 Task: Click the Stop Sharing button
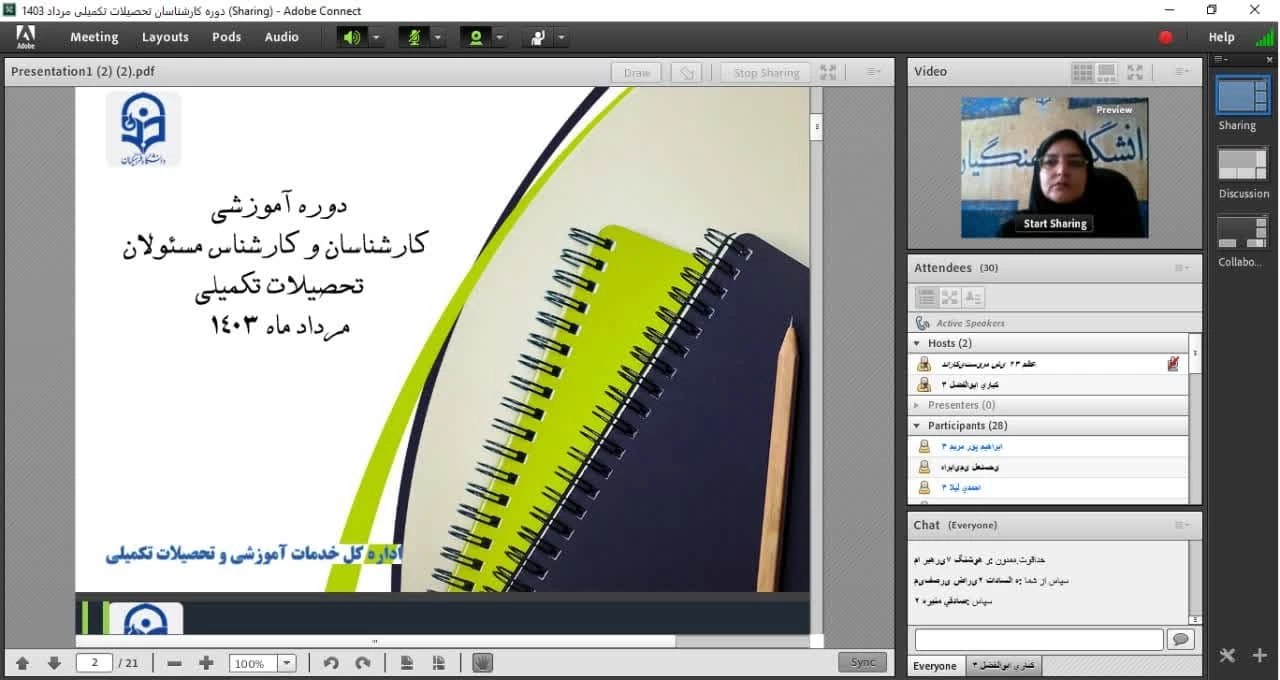tap(766, 72)
